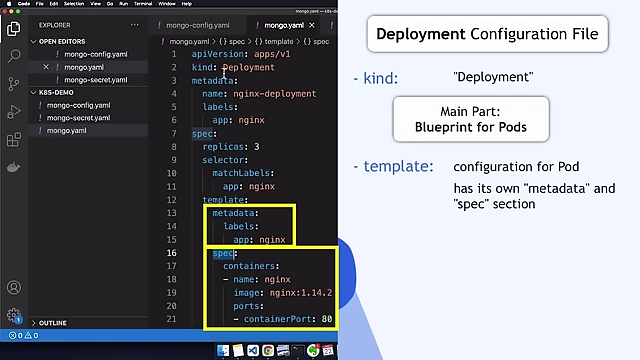
Task: Open the Terminal menu
Action: 143,4
